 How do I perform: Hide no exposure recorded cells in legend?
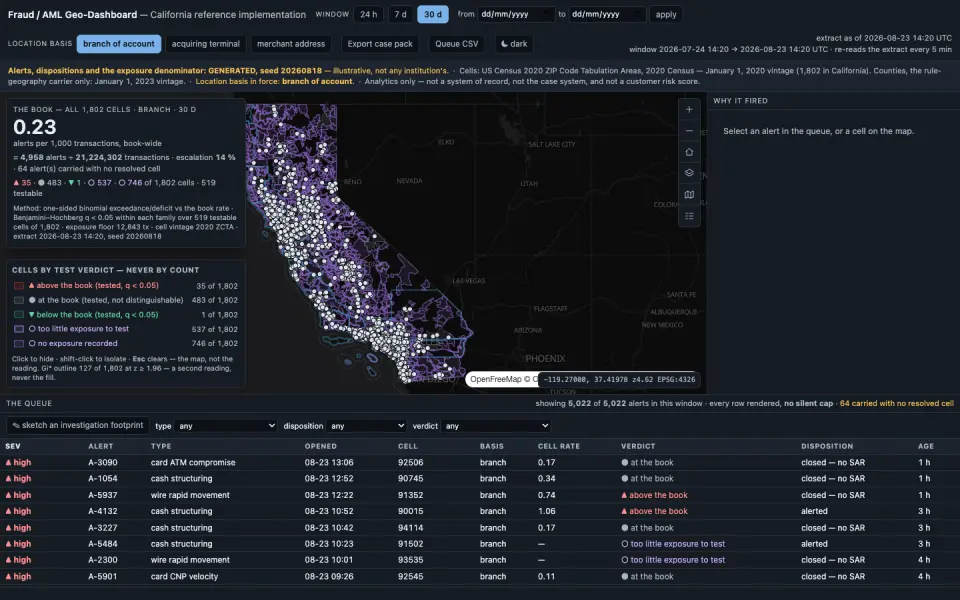(126, 343)
